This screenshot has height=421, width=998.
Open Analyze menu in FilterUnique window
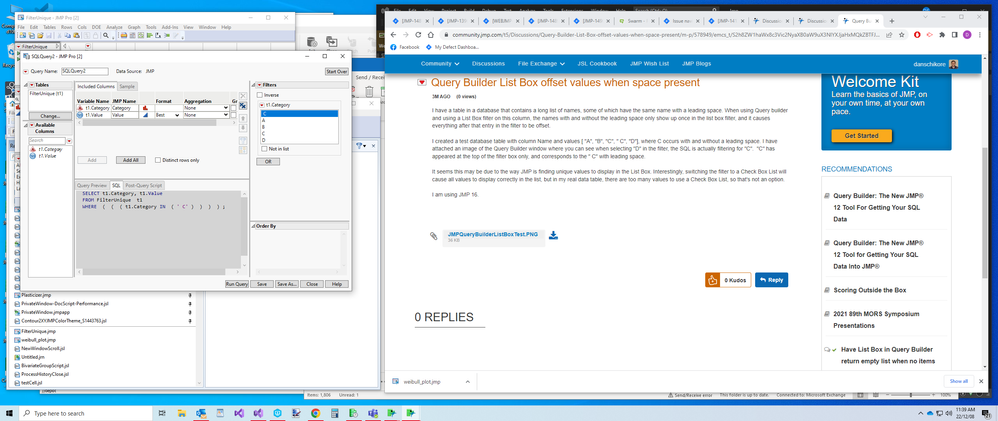pos(115,27)
